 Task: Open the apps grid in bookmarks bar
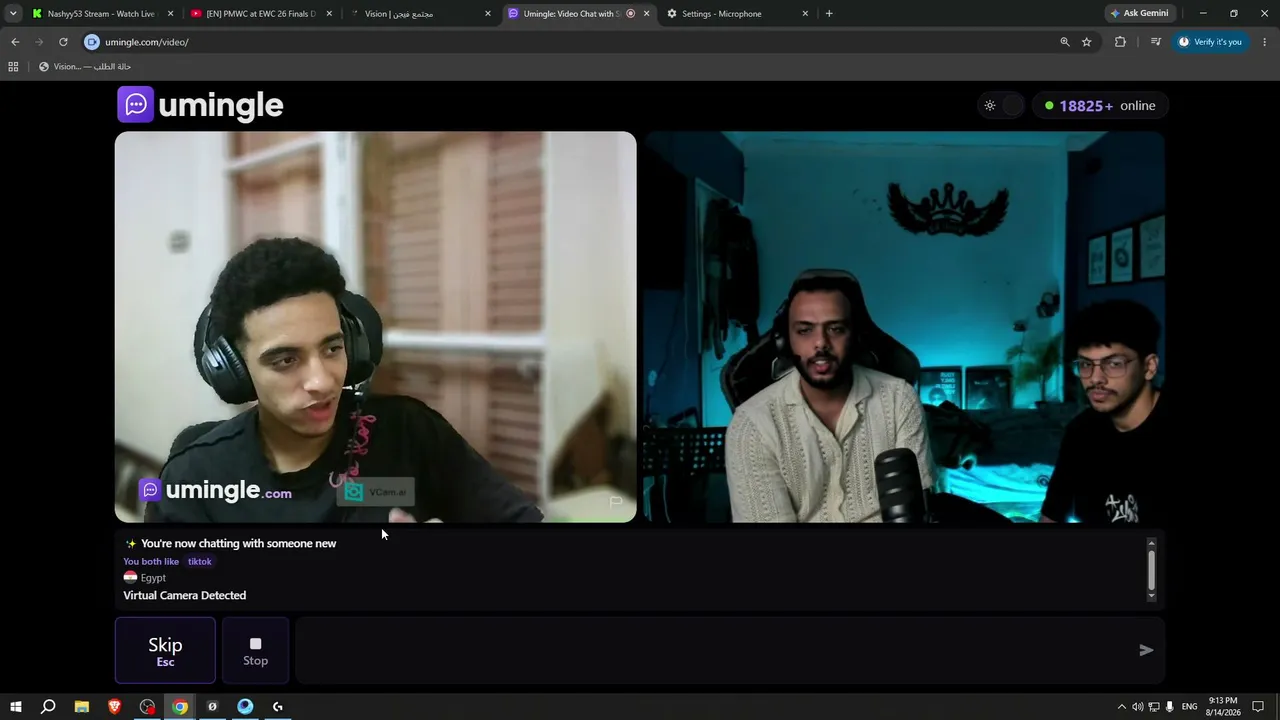click(x=13, y=67)
